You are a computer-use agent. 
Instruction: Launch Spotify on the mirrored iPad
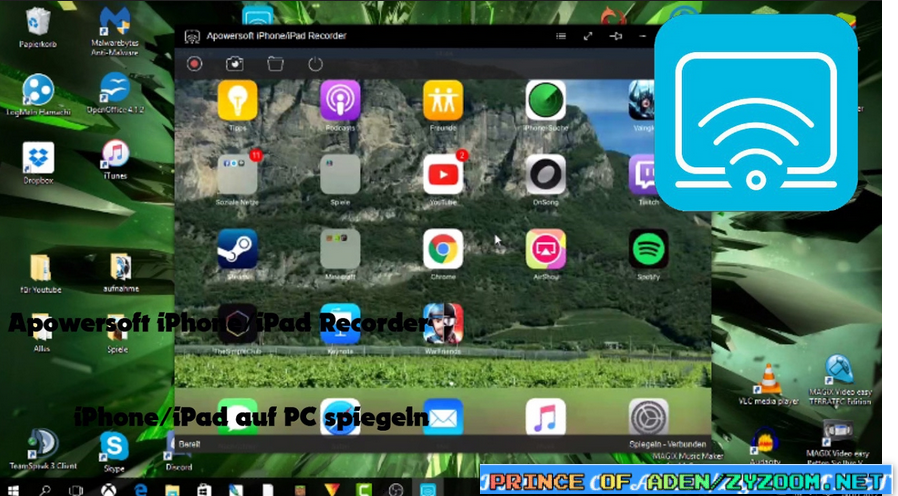tap(648, 249)
